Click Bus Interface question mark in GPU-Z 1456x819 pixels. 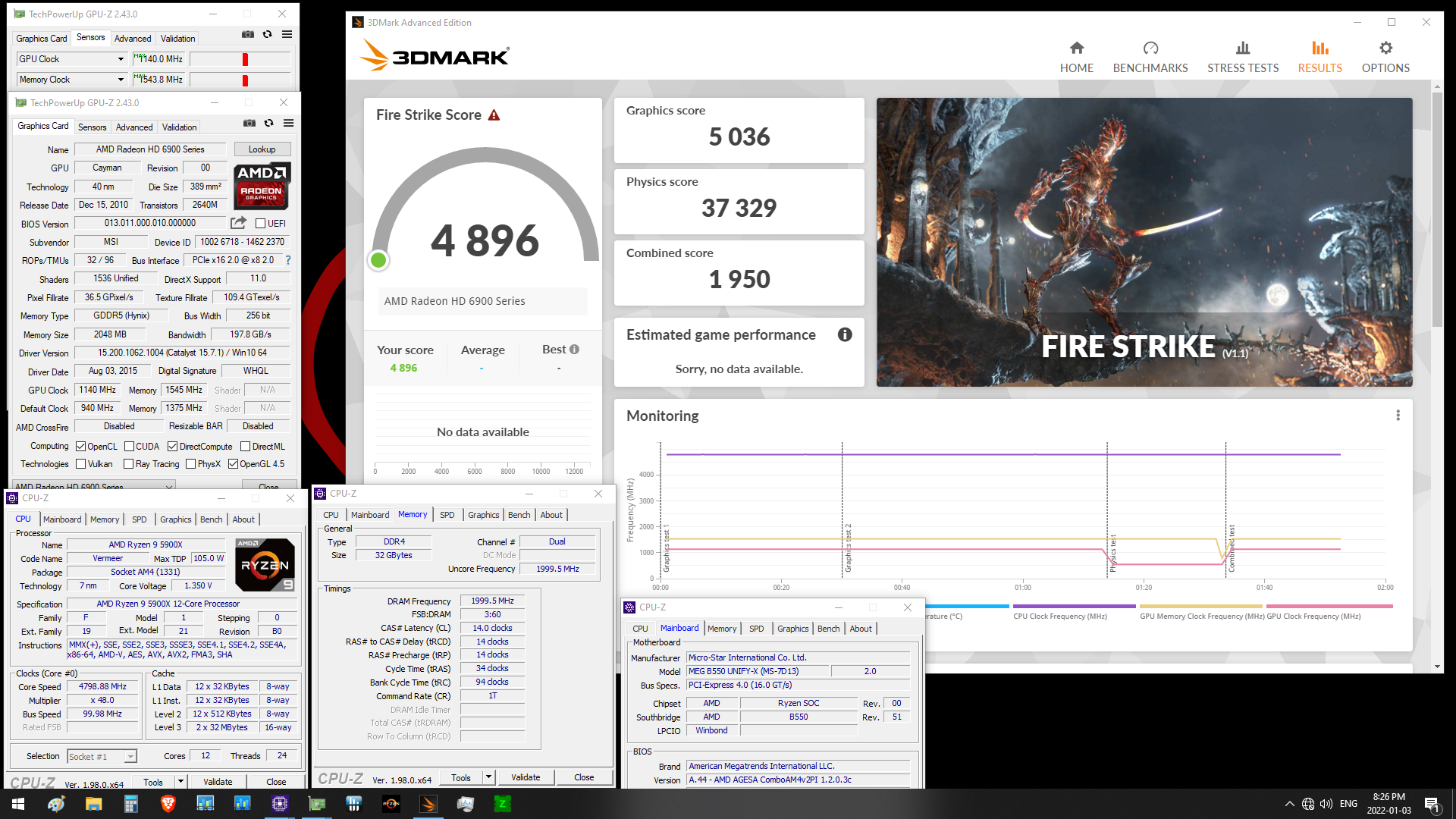(x=287, y=260)
